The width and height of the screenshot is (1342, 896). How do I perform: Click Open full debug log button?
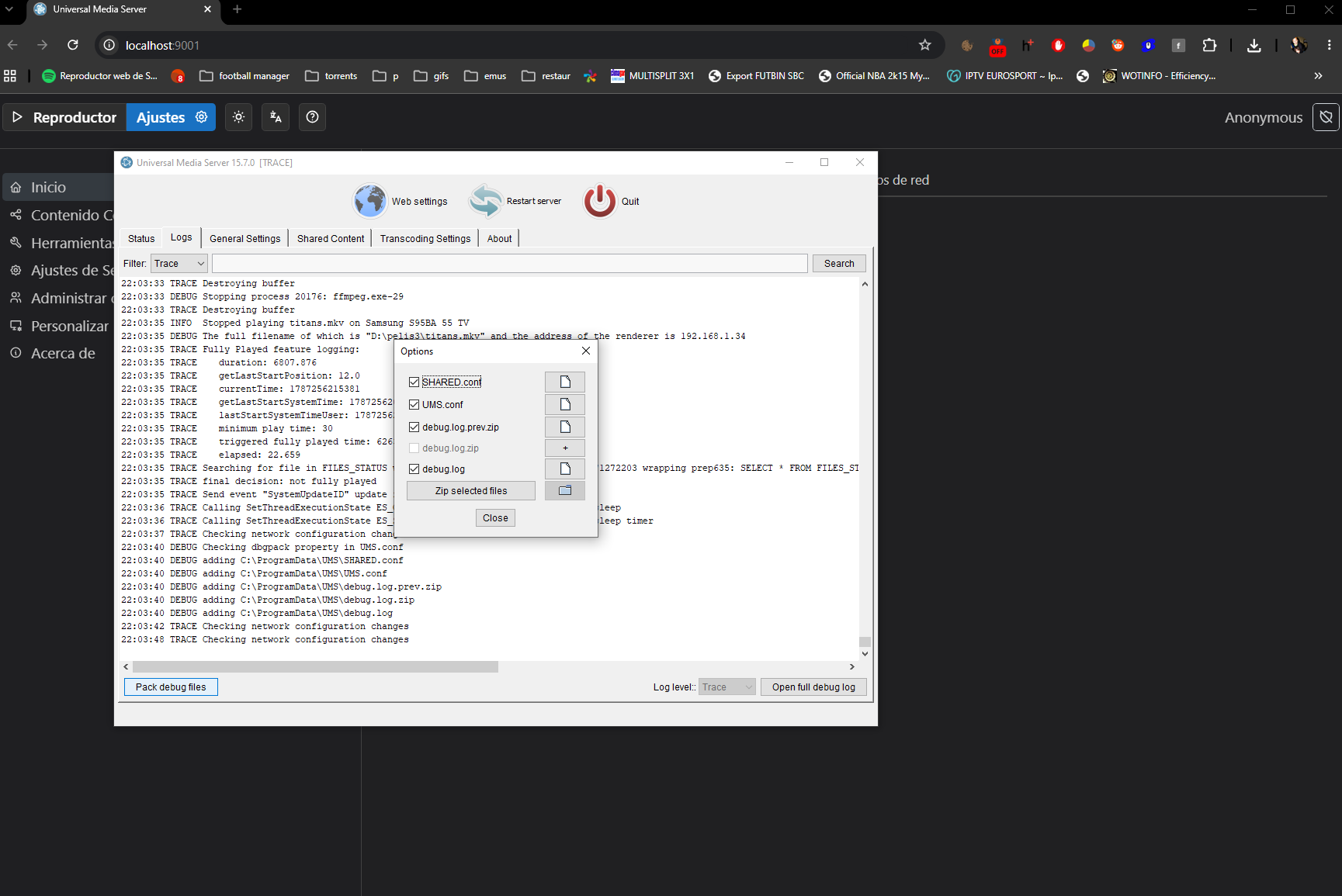[x=813, y=687]
